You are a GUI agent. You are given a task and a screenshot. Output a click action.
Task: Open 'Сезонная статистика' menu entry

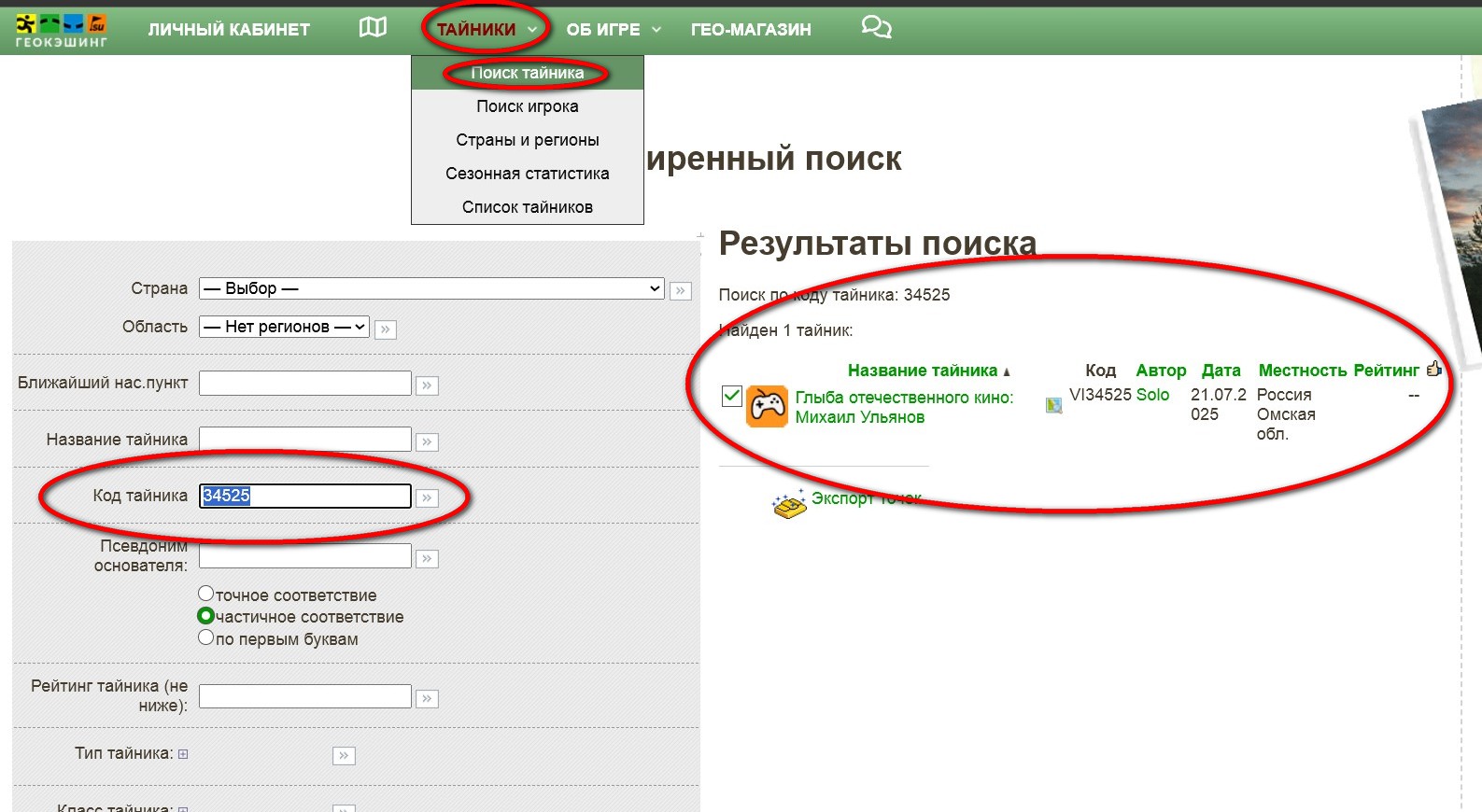coord(527,174)
